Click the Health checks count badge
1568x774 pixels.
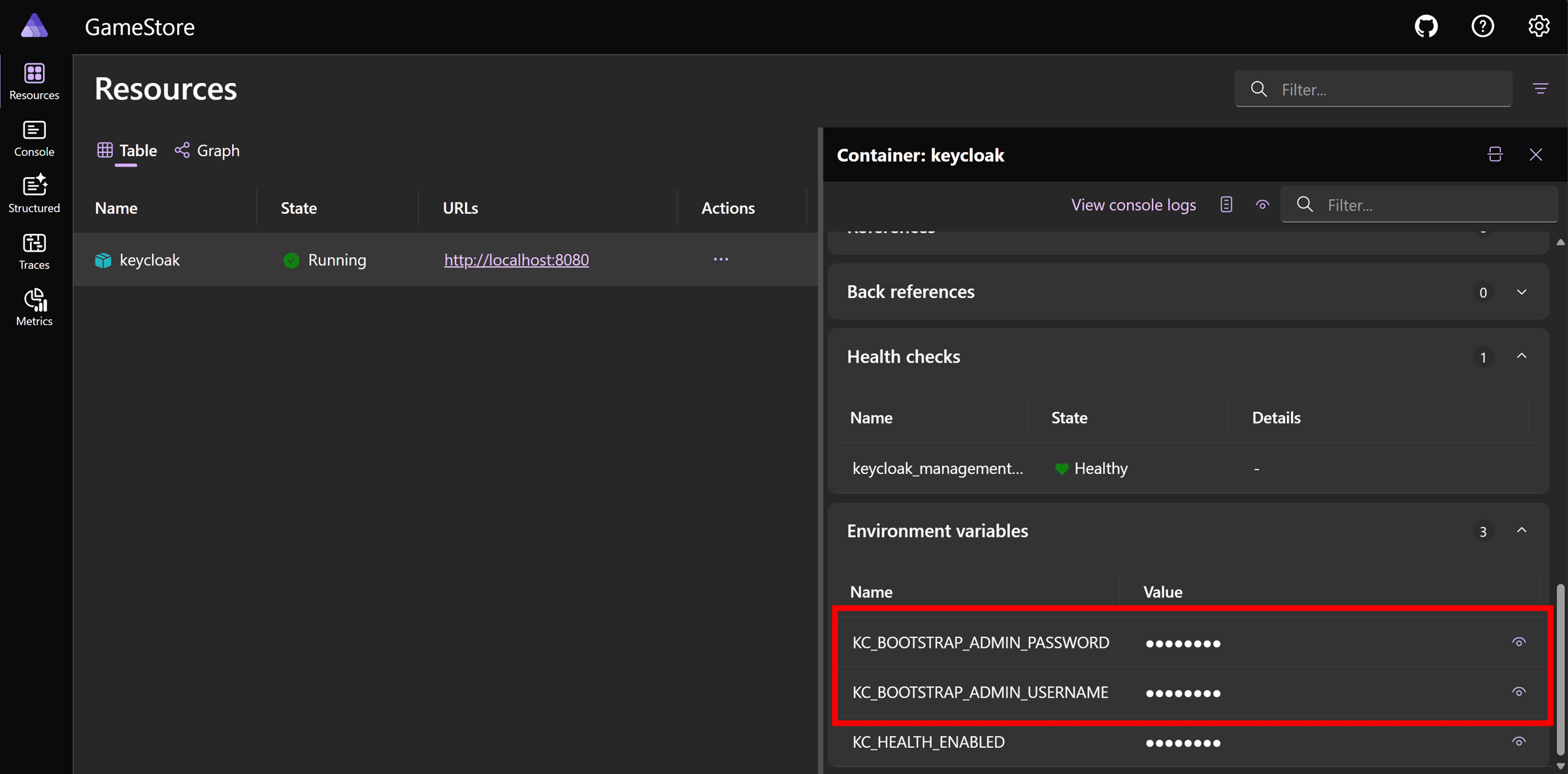(1482, 357)
